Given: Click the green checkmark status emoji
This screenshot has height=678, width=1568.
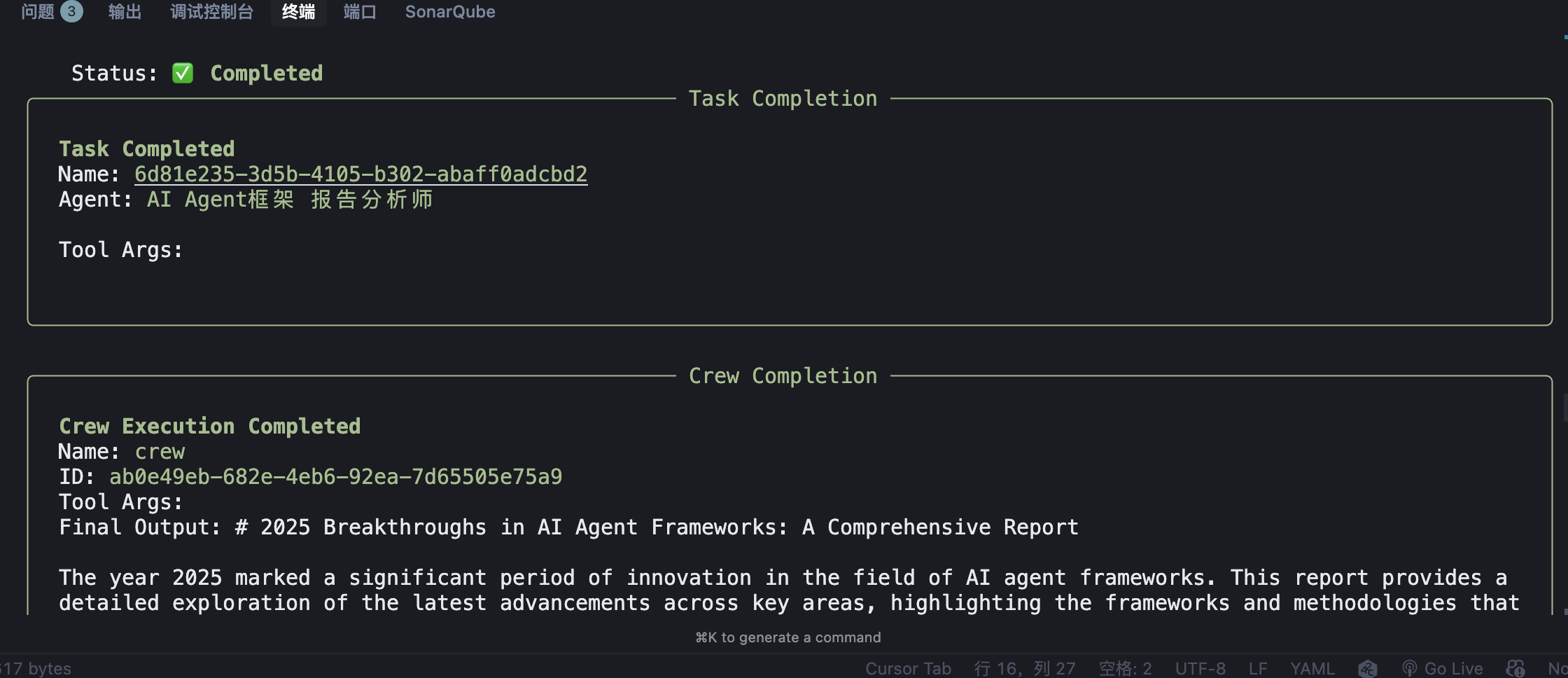Looking at the screenshot, I should (x=183, y=74).
